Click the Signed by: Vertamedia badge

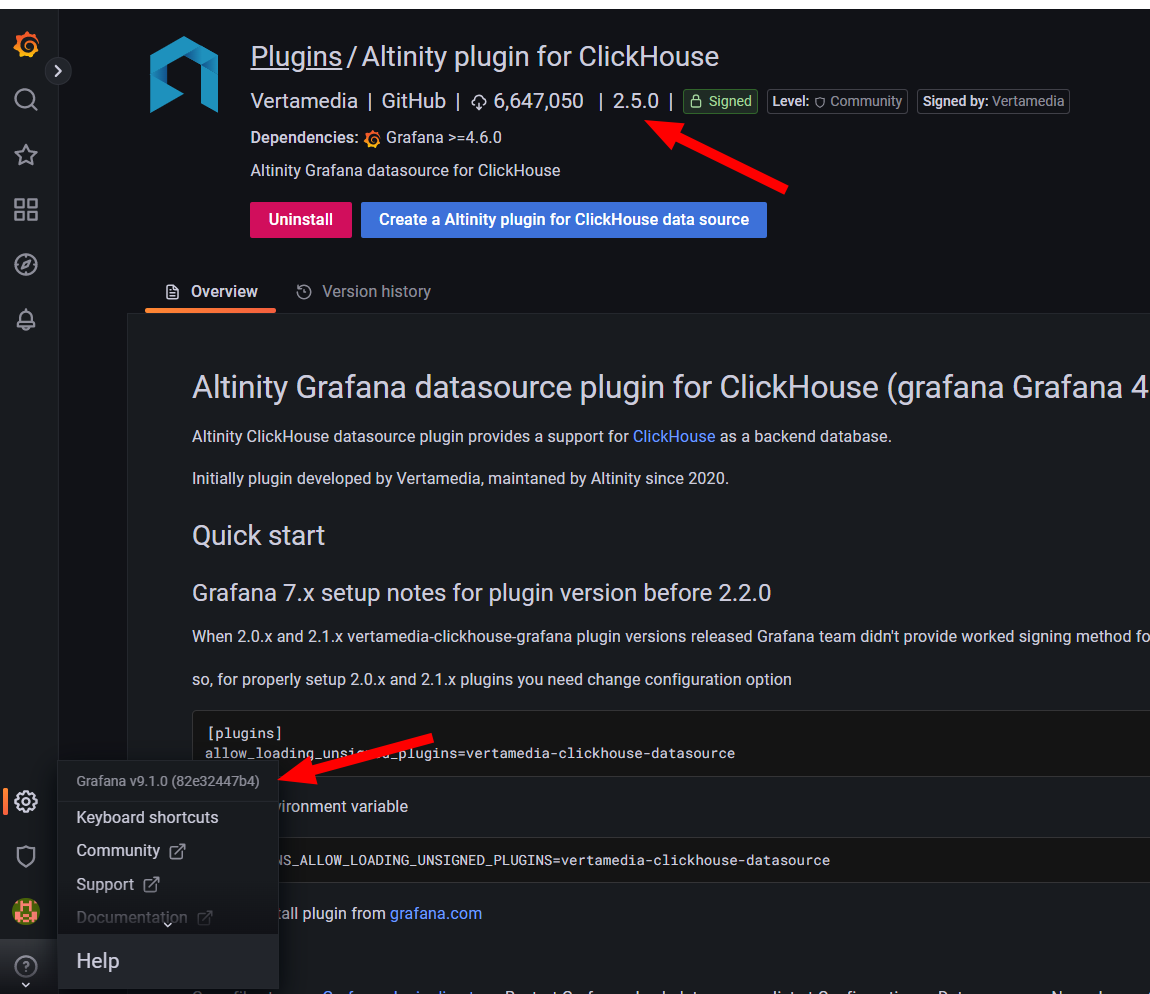tap(993, 101)
